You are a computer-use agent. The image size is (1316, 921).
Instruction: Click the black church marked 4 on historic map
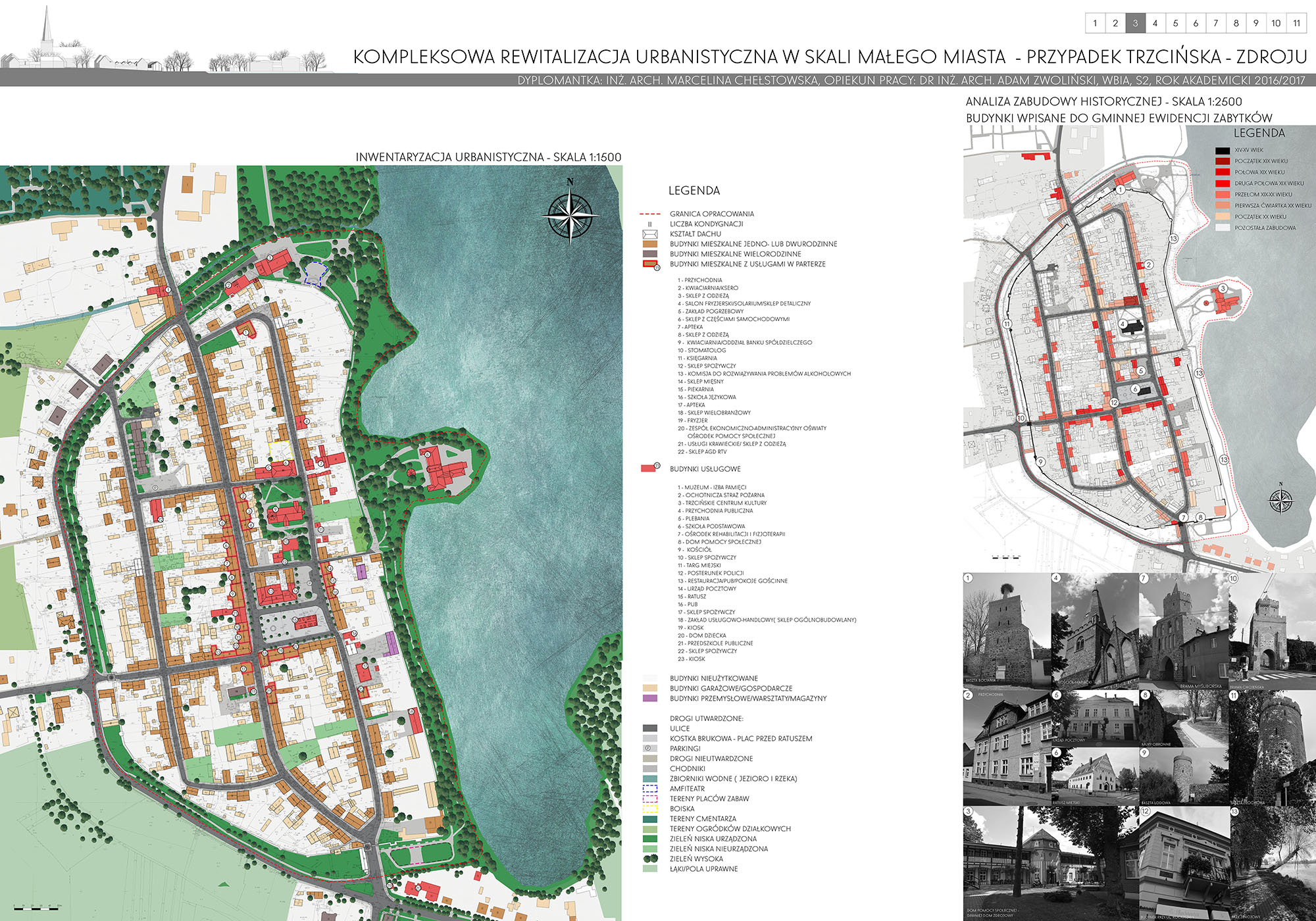tap(1132, 326)
